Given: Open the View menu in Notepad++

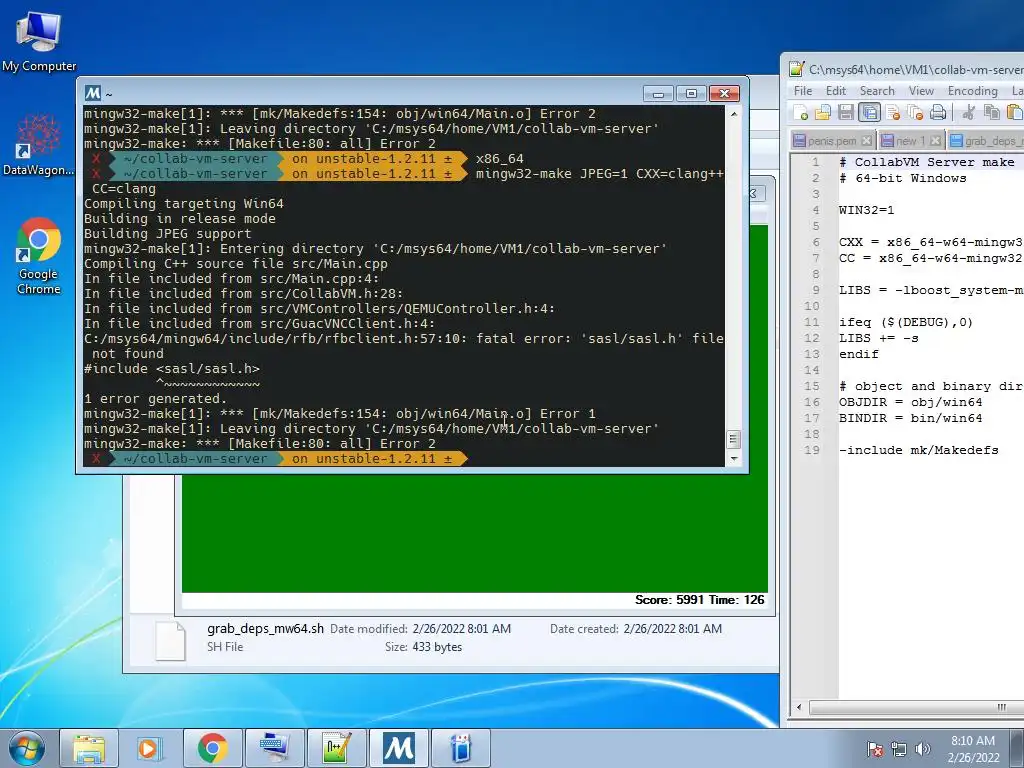Looking at the screenshot, I should tap(921, 91).
